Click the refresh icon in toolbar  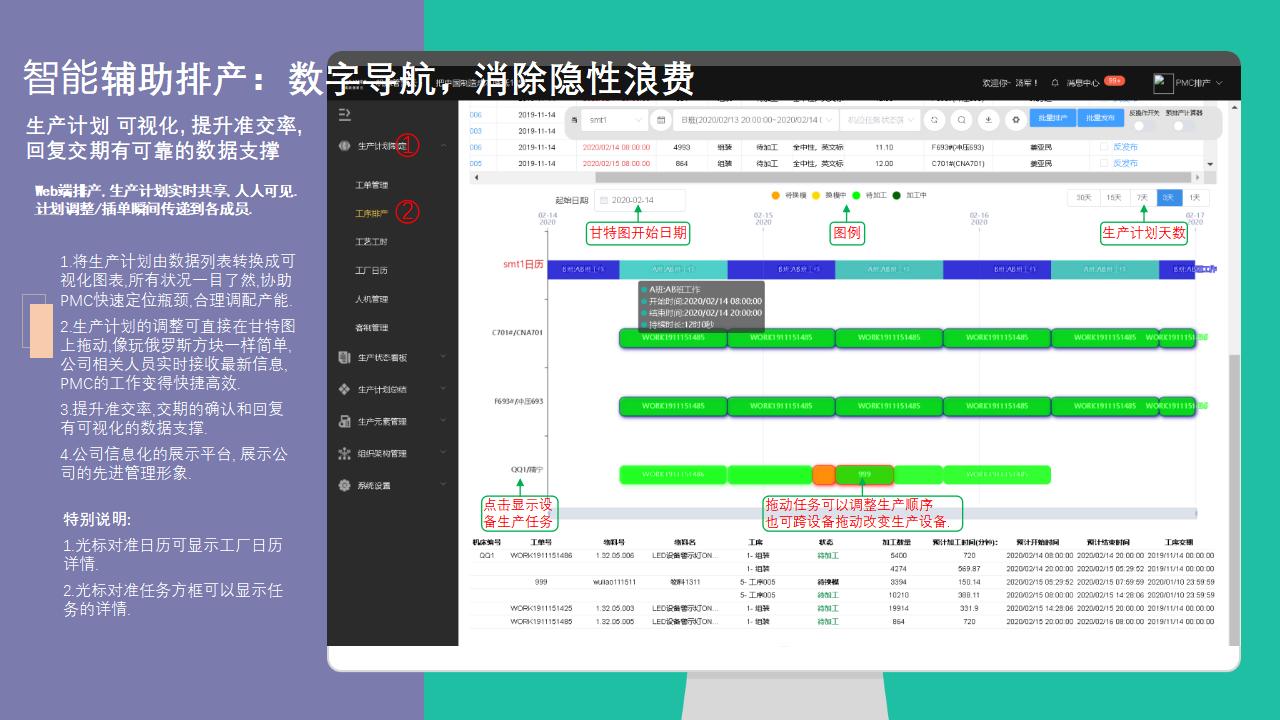click(x=934, y=119)
